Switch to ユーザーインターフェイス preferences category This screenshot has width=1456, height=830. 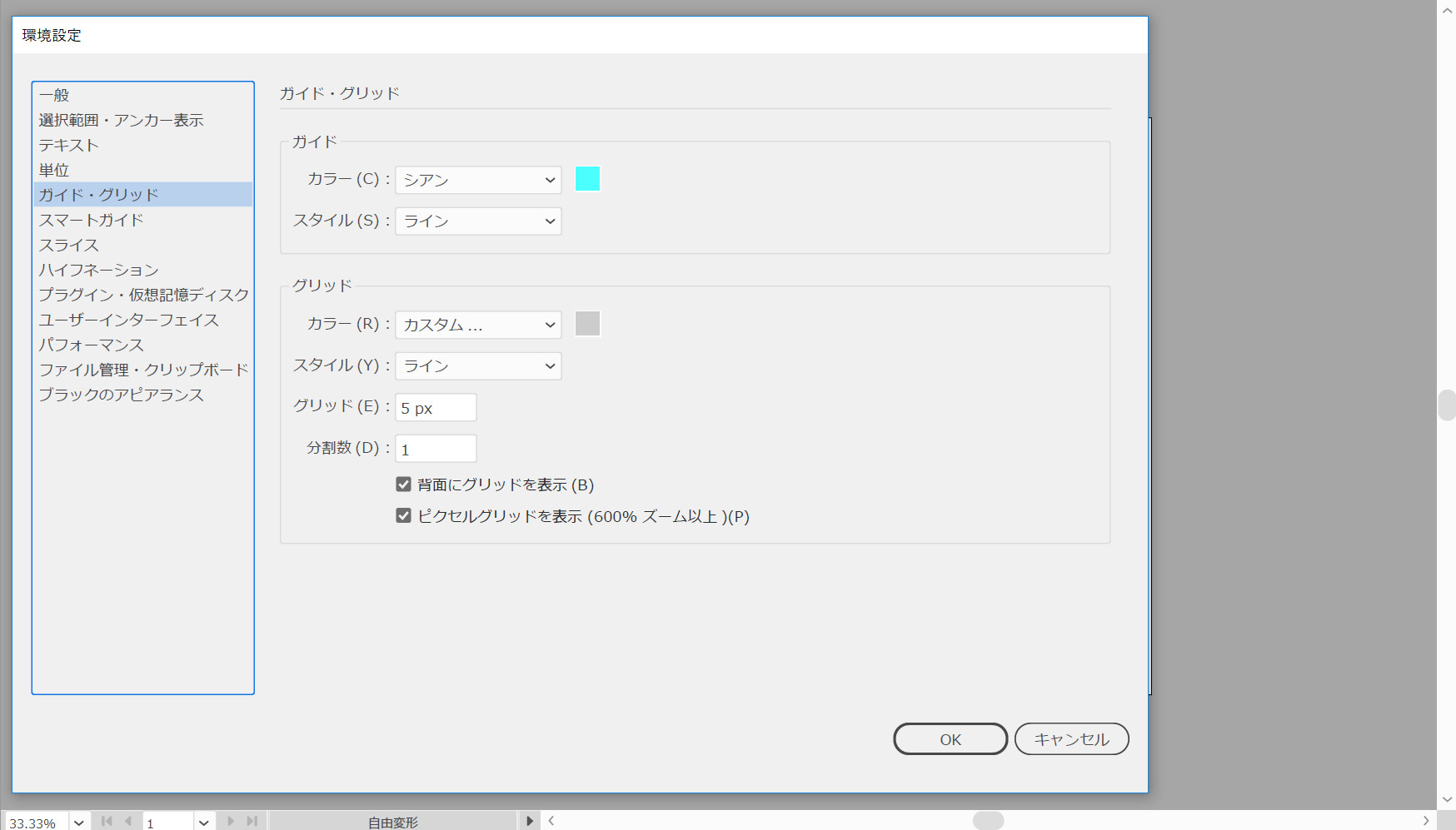click(x=129, y=320)
